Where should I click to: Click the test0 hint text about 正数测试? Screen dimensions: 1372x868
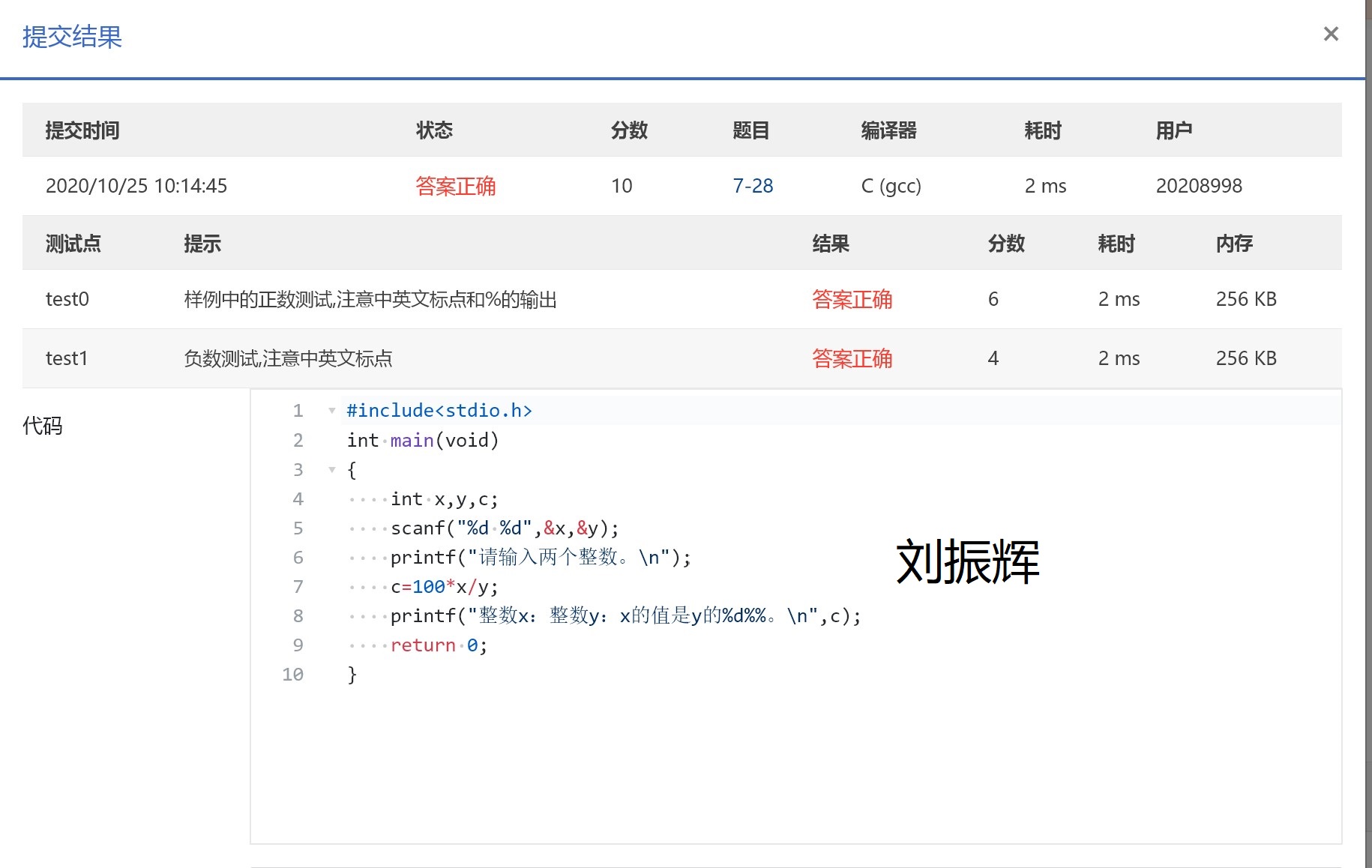point(370,300)
